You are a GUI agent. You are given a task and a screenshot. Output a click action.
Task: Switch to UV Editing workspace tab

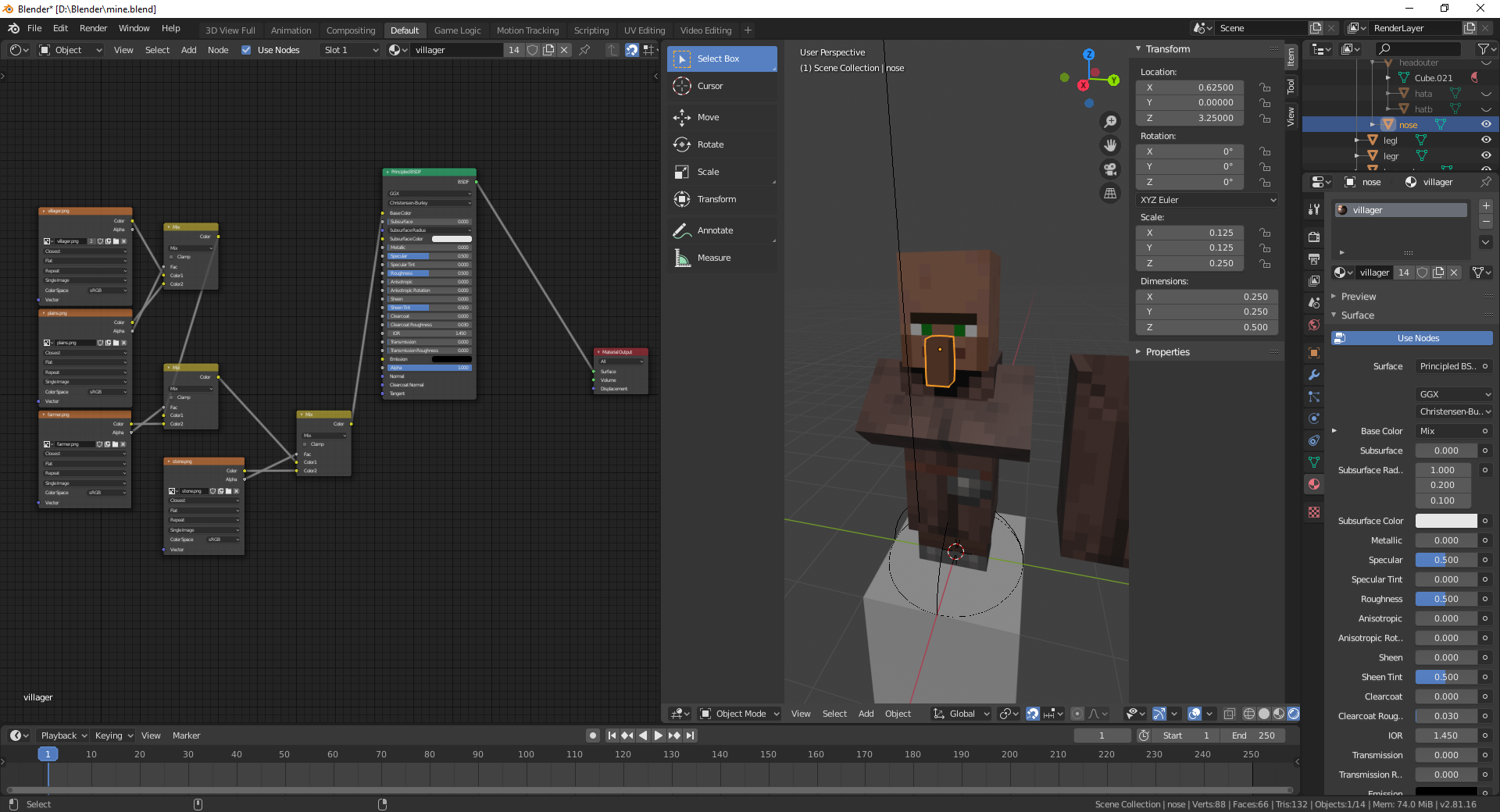coord(645,30)
